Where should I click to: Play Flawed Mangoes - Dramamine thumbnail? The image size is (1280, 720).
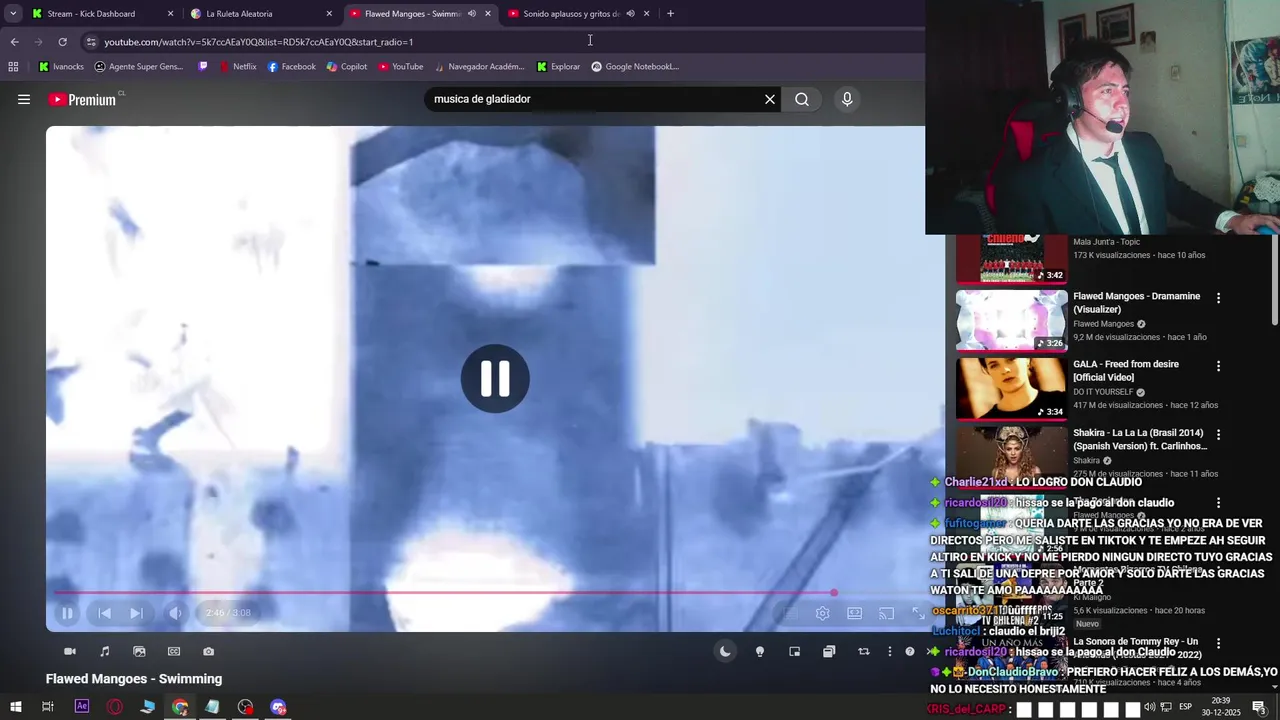(x=1011, y=321)
